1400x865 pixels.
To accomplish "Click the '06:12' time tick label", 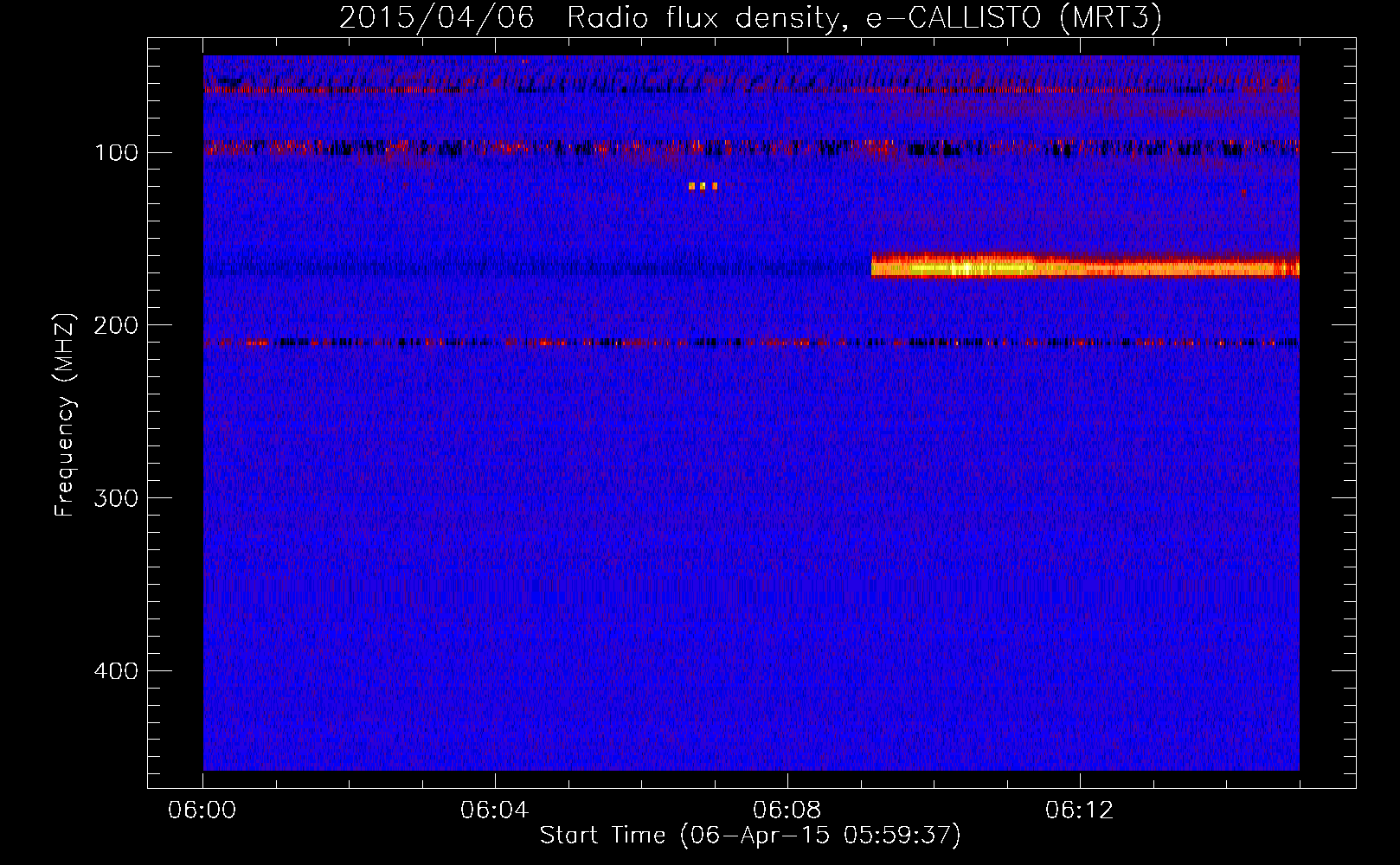I will coord(1080,810).
